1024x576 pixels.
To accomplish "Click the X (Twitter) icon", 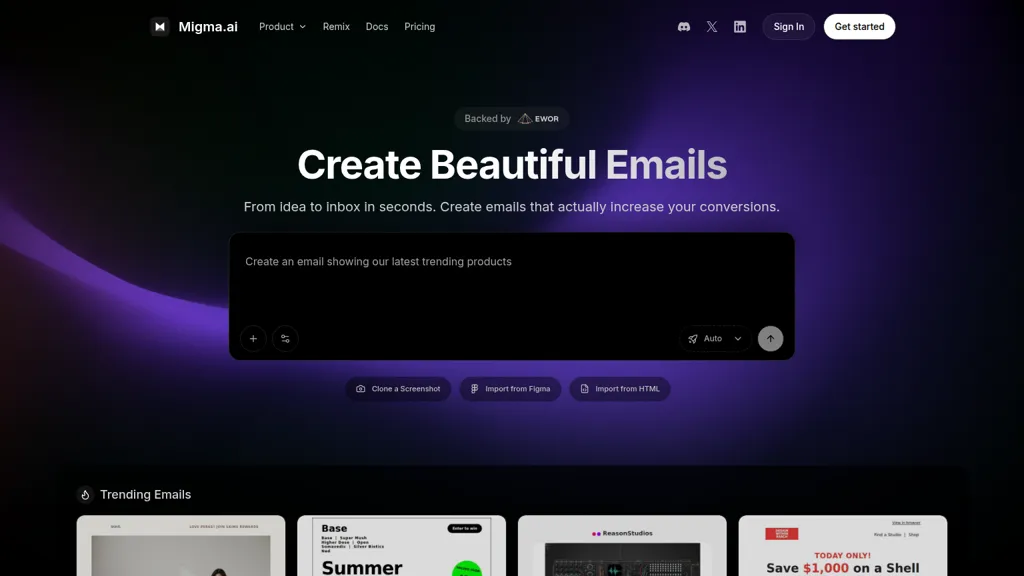I will point(711,26).
